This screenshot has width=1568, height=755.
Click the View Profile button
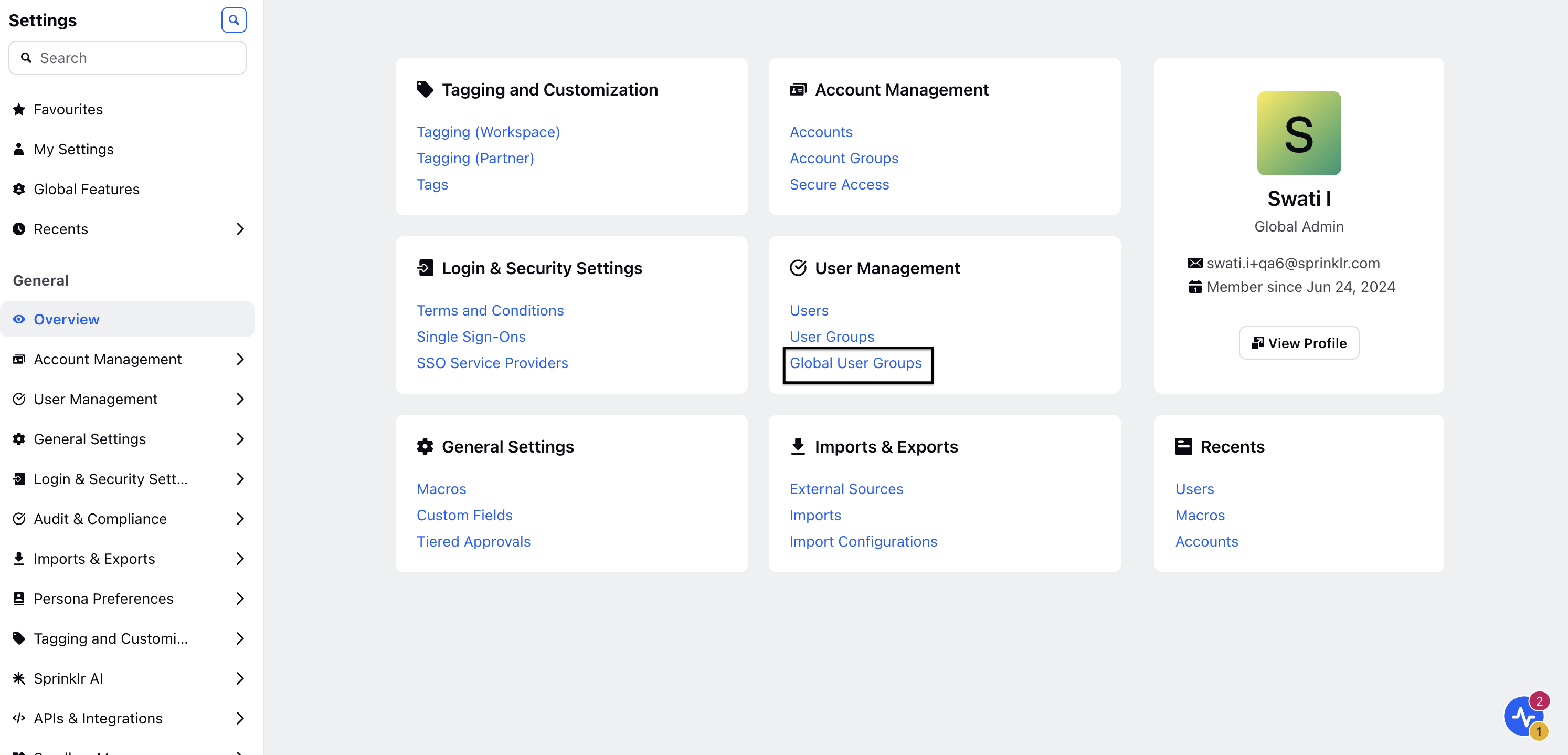tap(1298, 343)
